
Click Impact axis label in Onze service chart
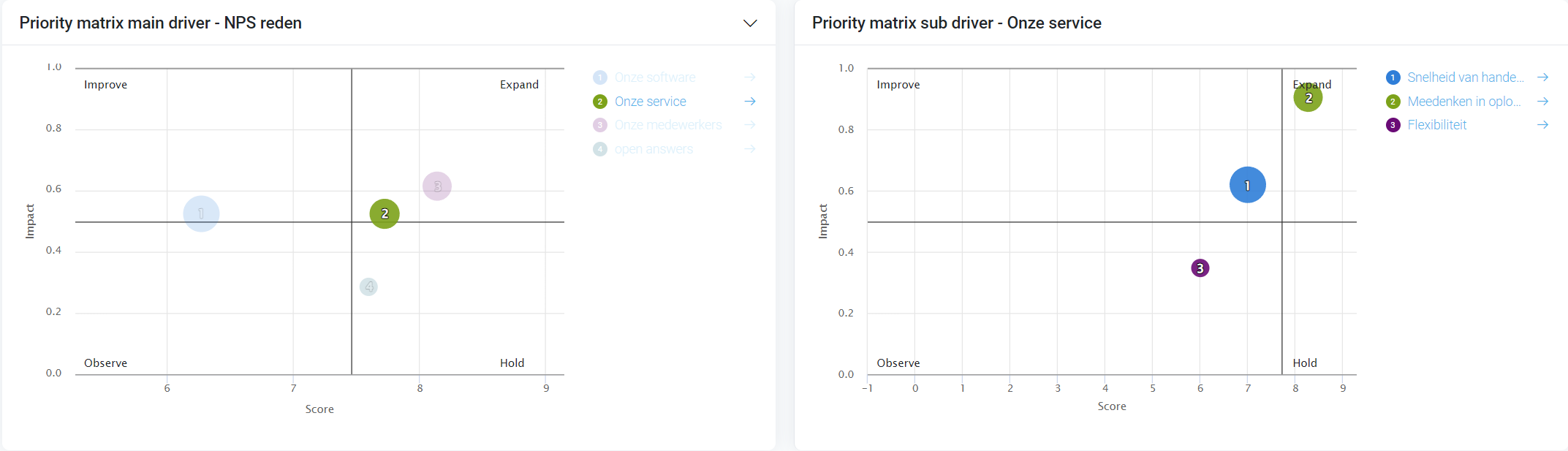[823, 221]
